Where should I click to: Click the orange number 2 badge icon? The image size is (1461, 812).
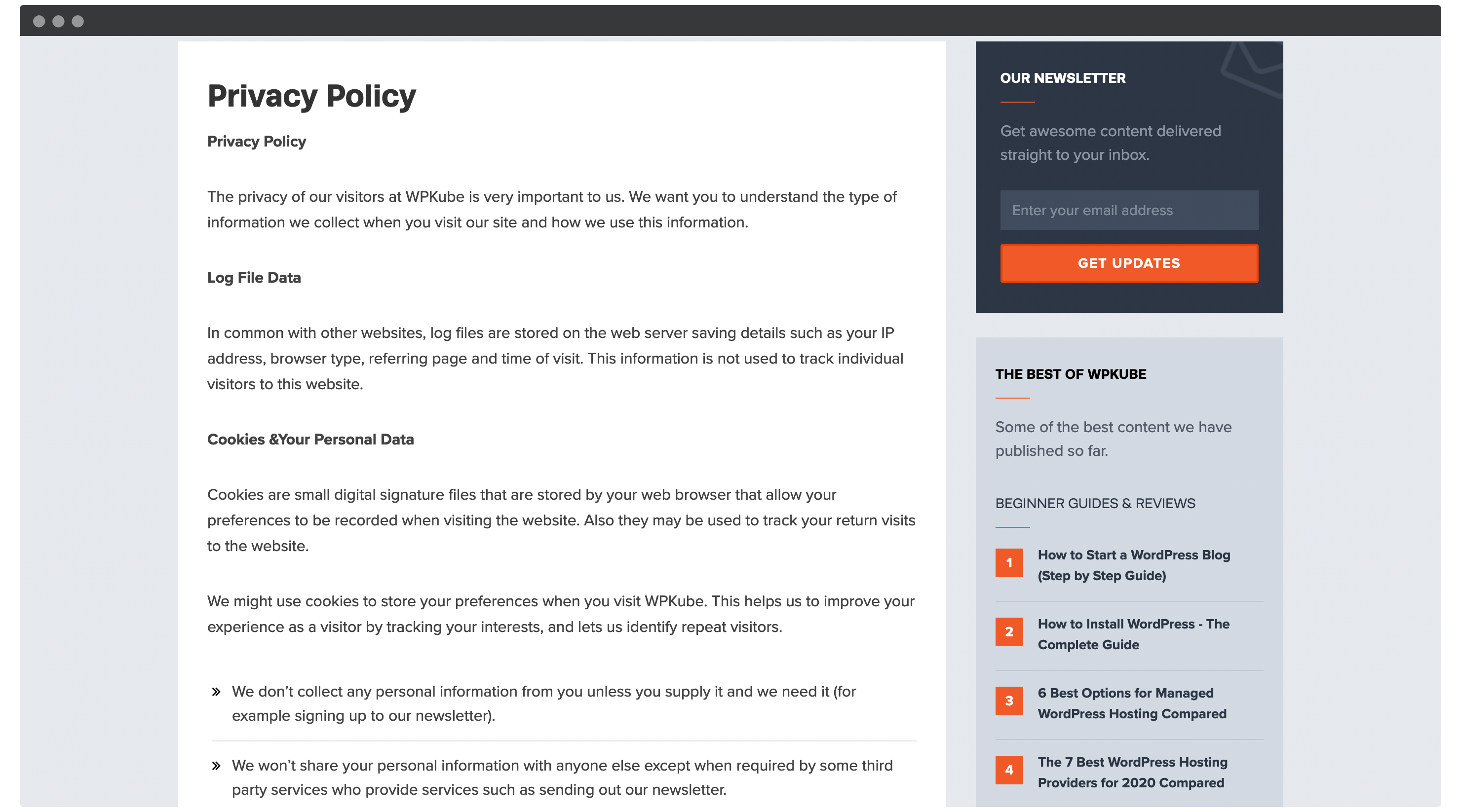[x=1009, y=632]
